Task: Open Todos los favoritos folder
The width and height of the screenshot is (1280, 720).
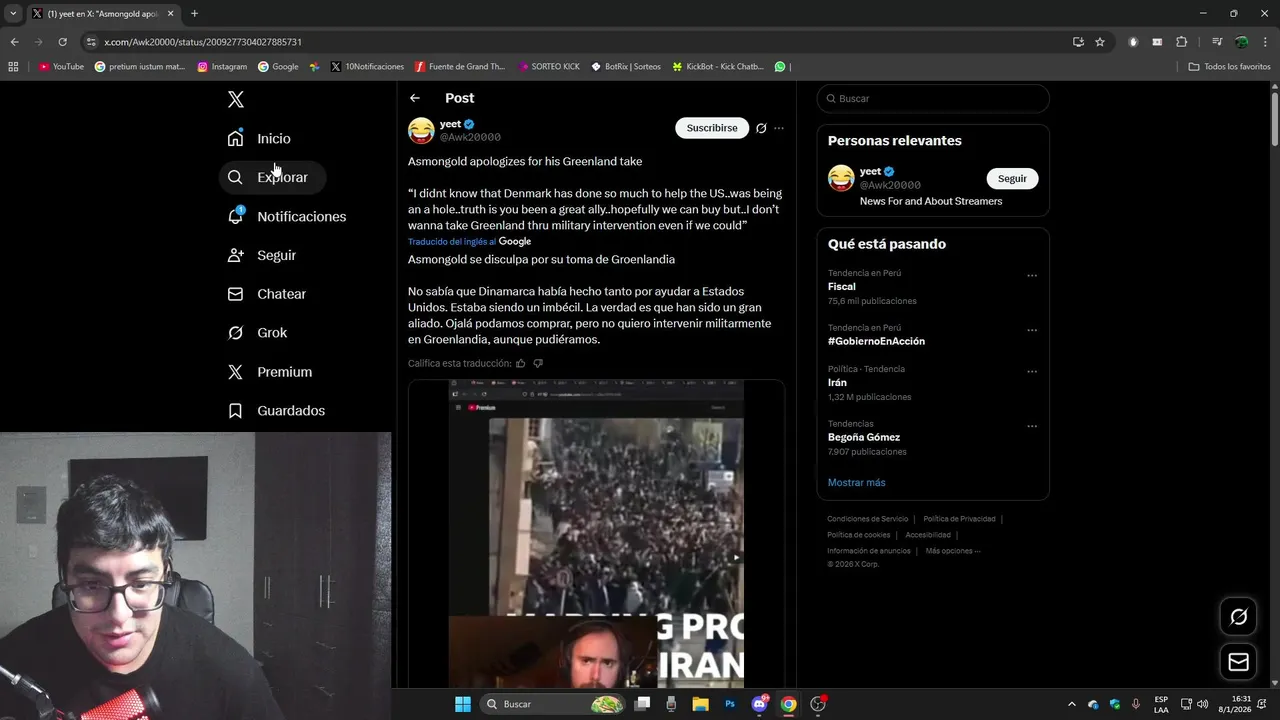Action: pyautogui.click(x=1229, y=67)
